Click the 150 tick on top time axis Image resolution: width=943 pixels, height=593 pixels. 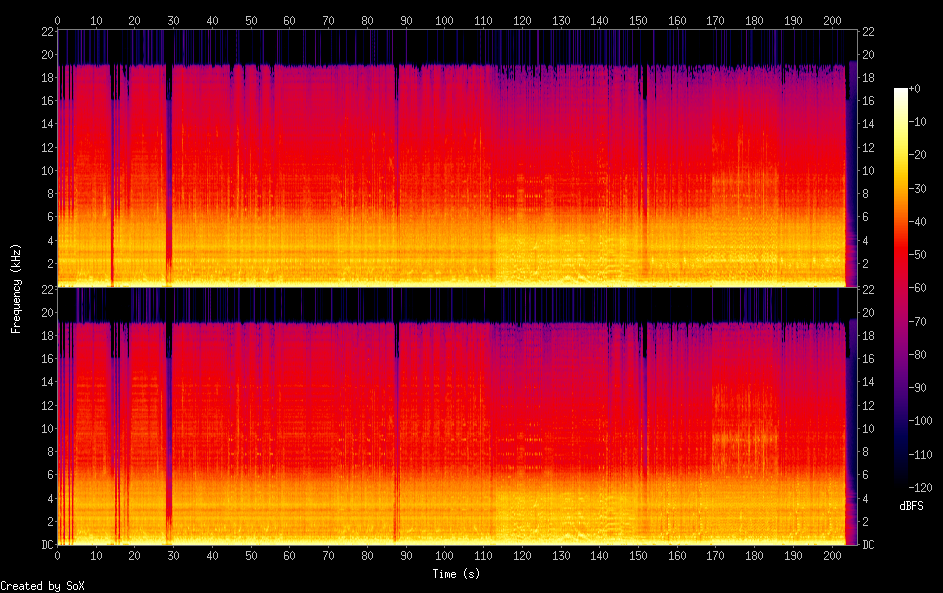638,19
